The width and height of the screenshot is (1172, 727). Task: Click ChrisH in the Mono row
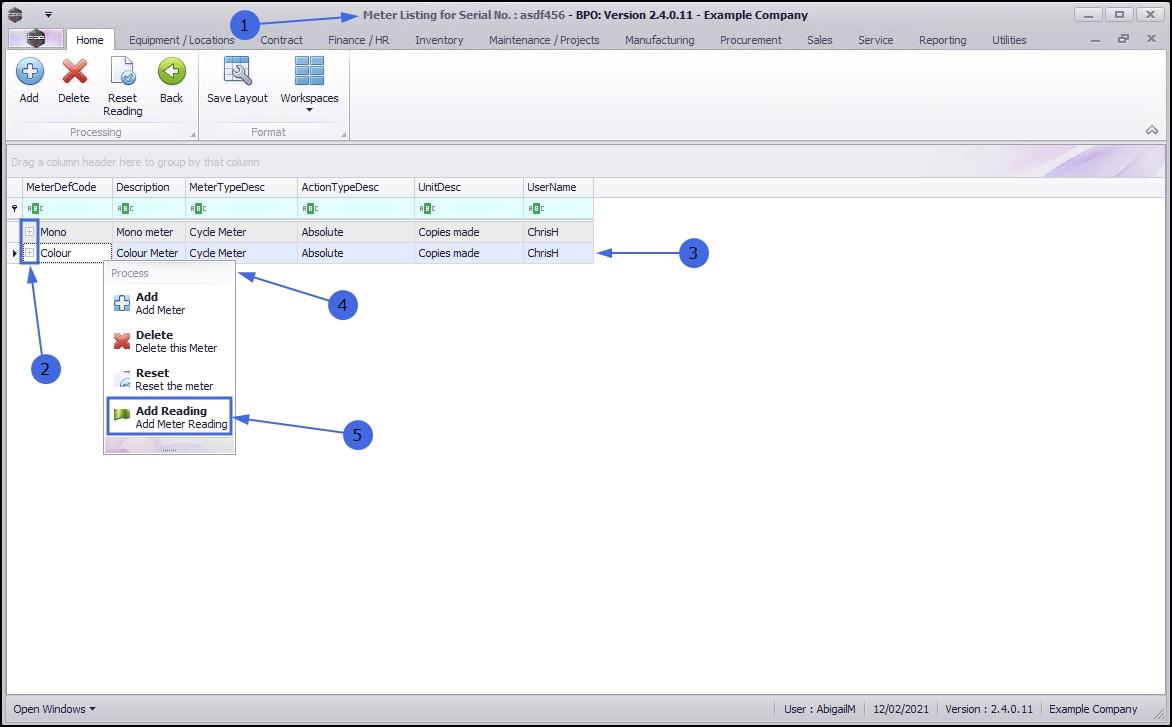click(558, 232)
